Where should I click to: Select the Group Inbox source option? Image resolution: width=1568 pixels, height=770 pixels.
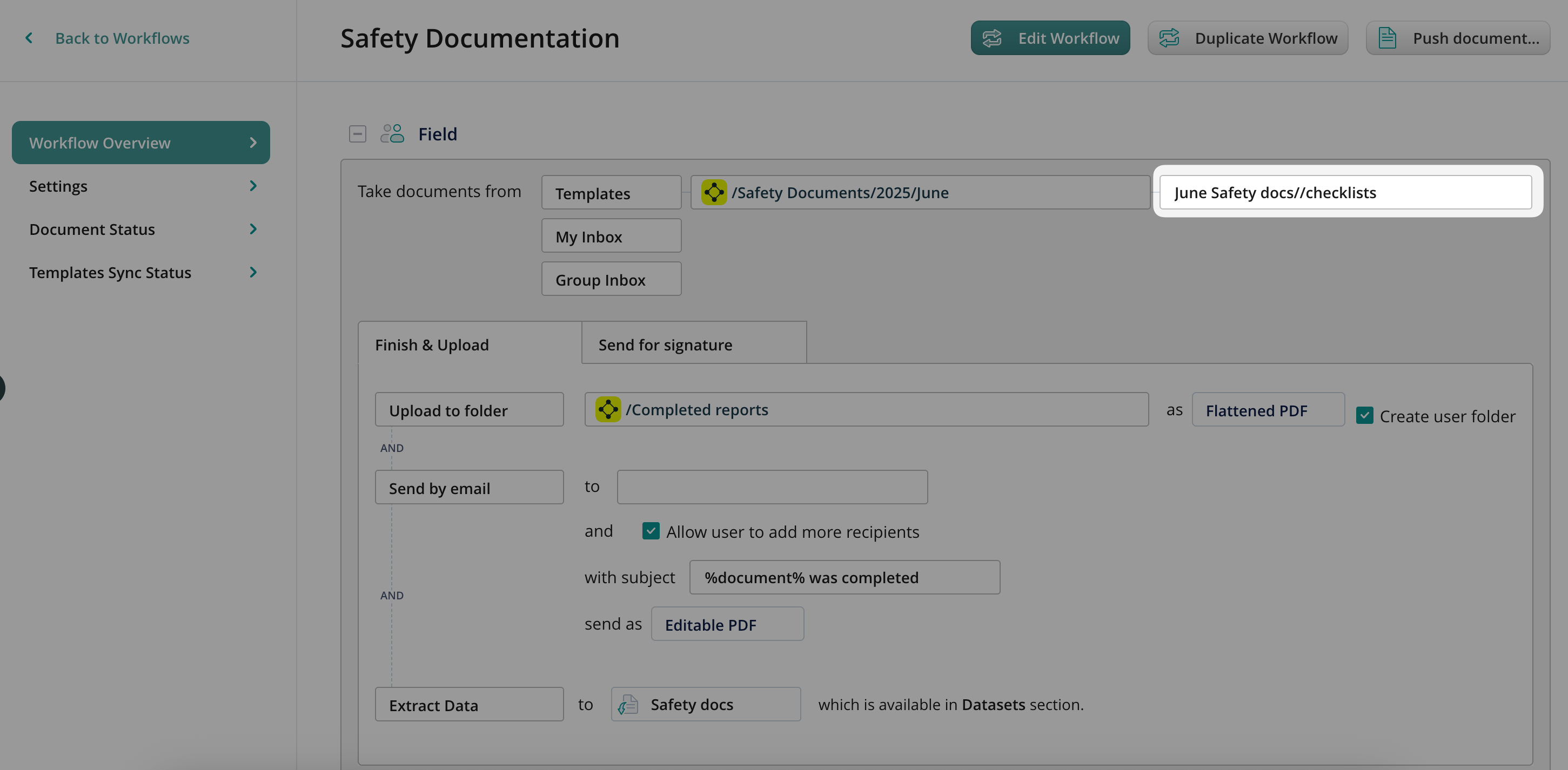611,279
